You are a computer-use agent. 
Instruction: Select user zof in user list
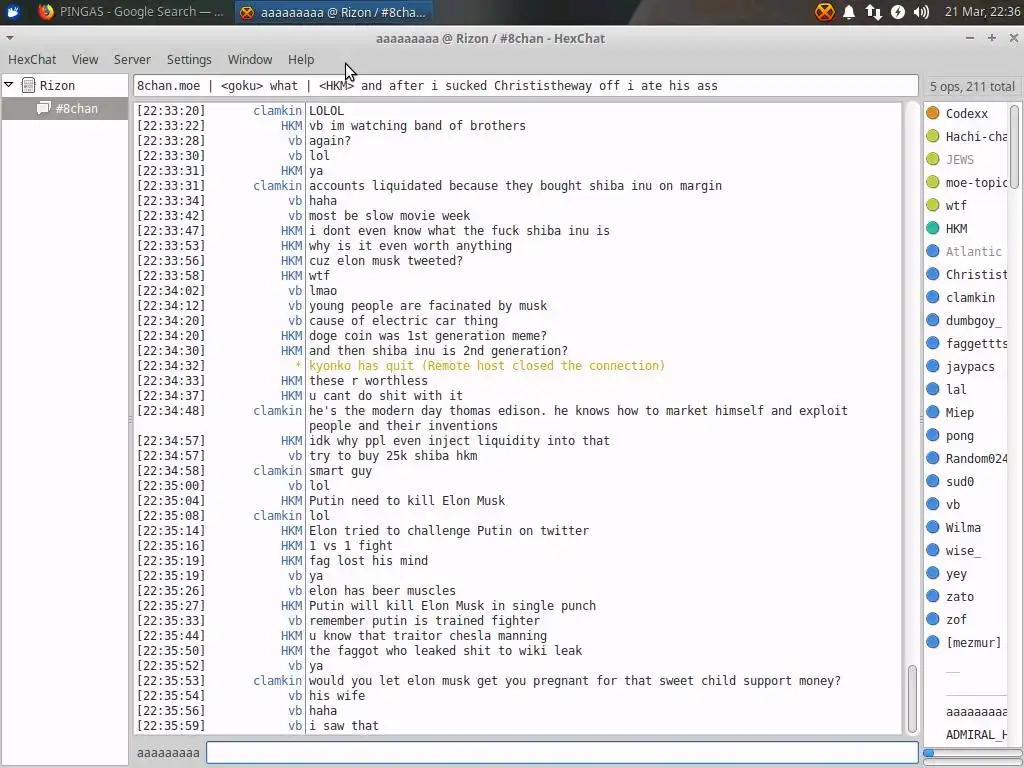pyautogui.click(x=956, y=620)
